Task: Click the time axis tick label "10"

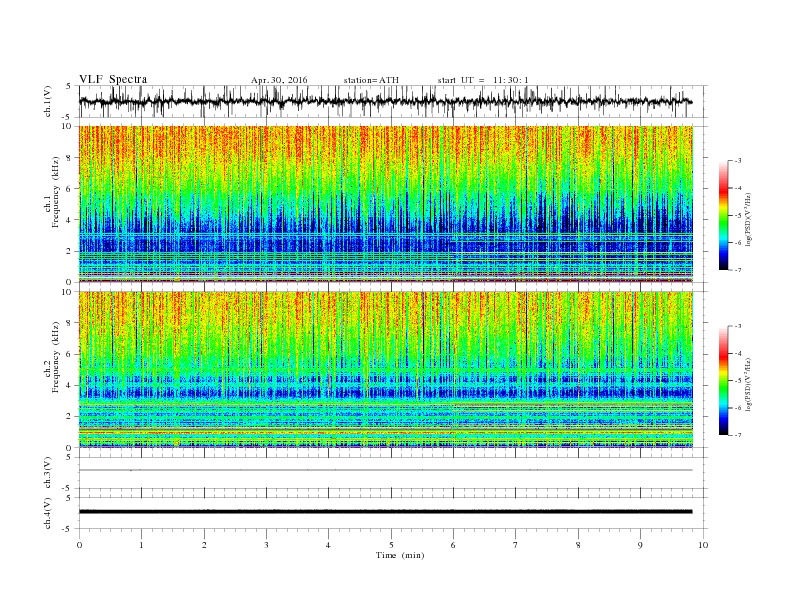Action: coord(703,545)
